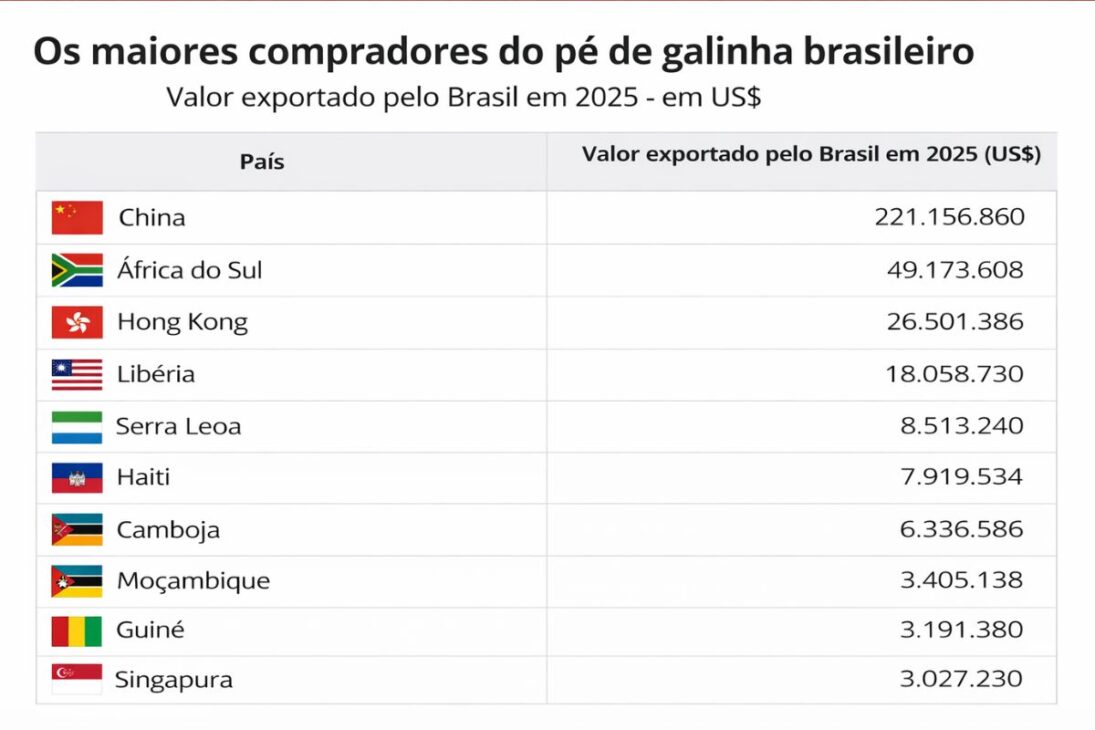Click the Singapura flag icon
Image resolution: width=1095 pixels, height=730 pixels.
click(x=77, y=680)
